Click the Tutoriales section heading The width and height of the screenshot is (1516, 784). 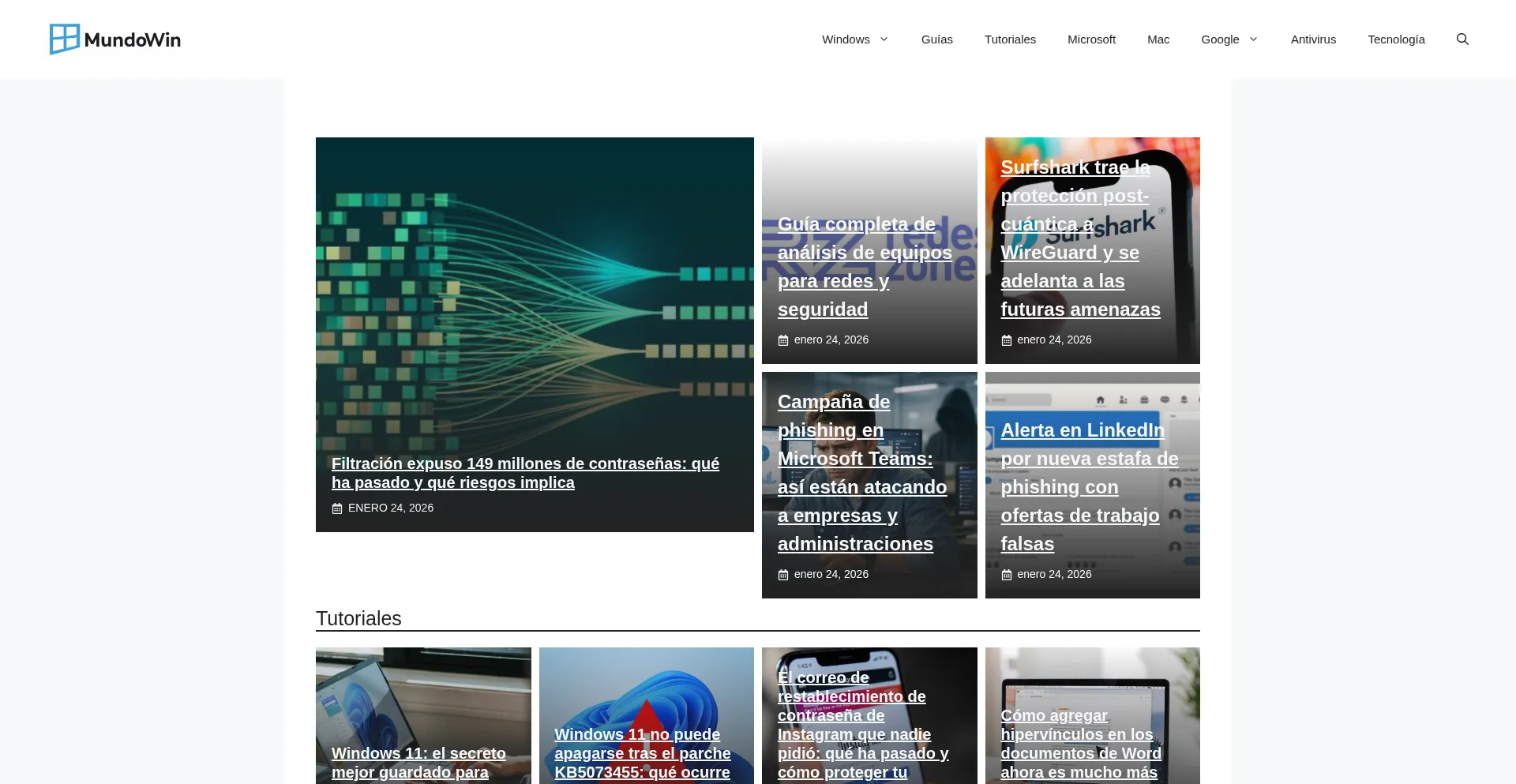[x=358, y=618]
